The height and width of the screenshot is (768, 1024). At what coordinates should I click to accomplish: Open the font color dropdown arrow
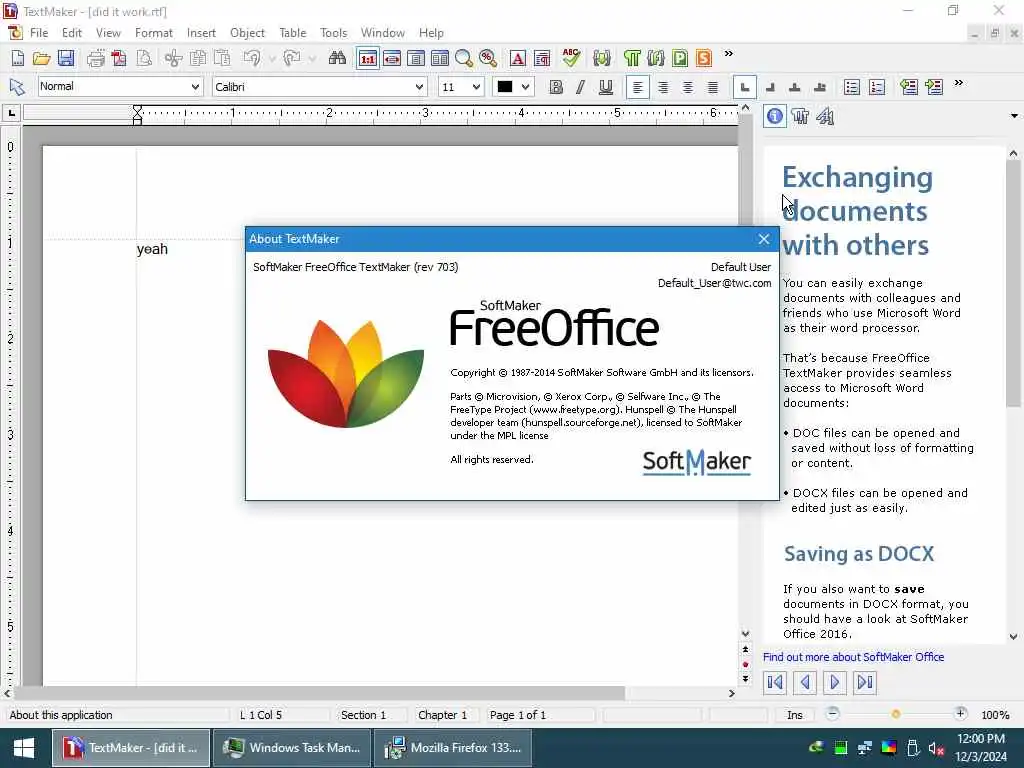[x=525, y=87]
